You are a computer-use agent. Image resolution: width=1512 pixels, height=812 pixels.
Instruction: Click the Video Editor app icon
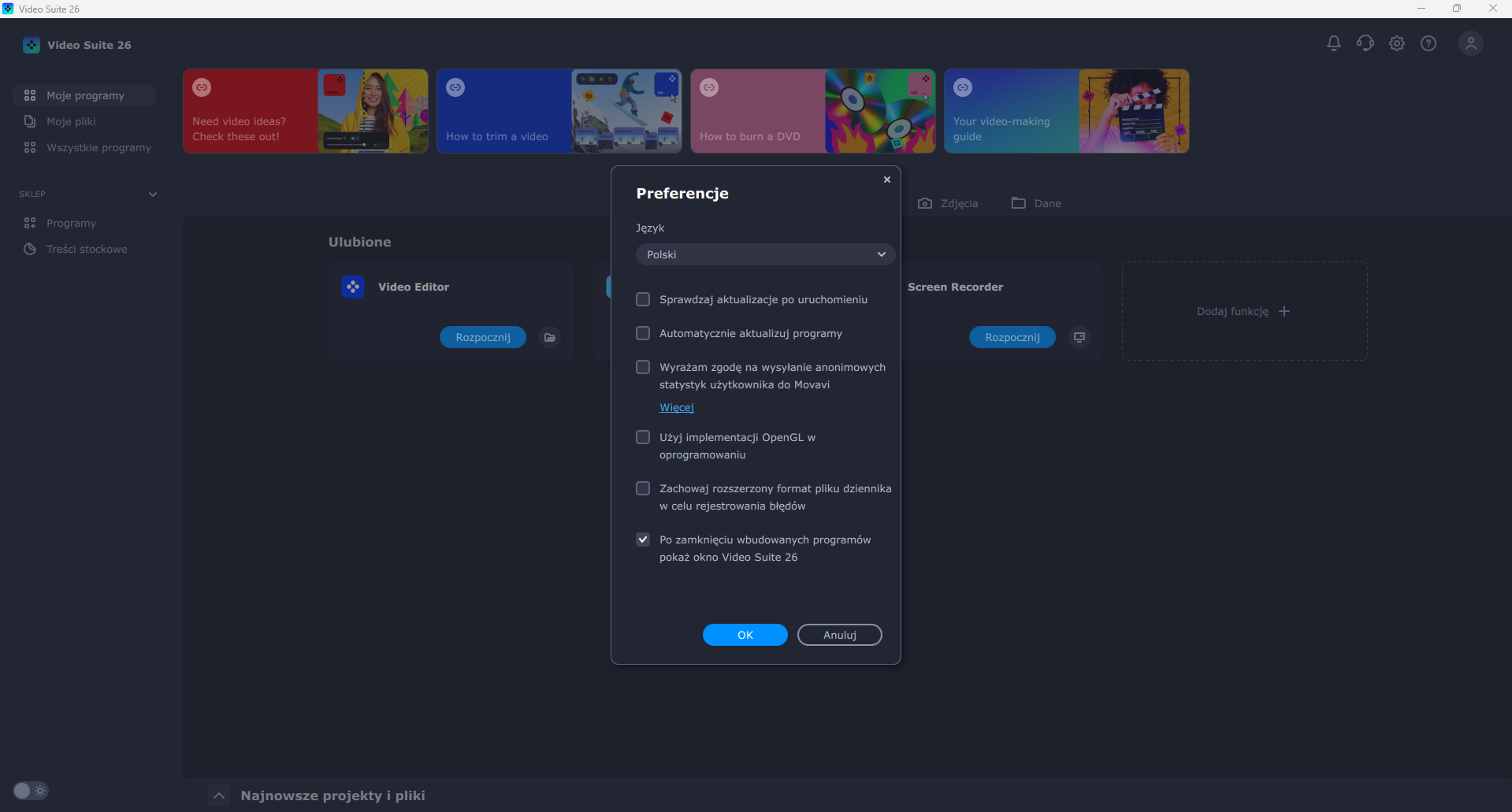[x=353, y=287]
